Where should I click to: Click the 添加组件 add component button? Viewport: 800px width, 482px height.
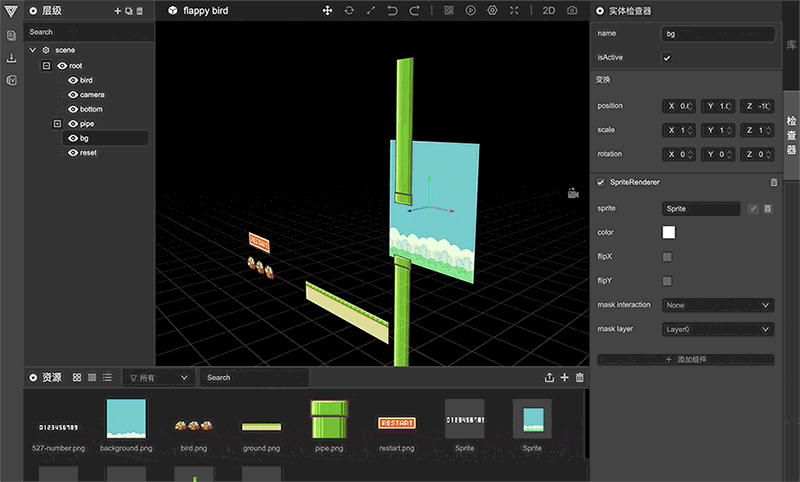(x=686, y=360)
